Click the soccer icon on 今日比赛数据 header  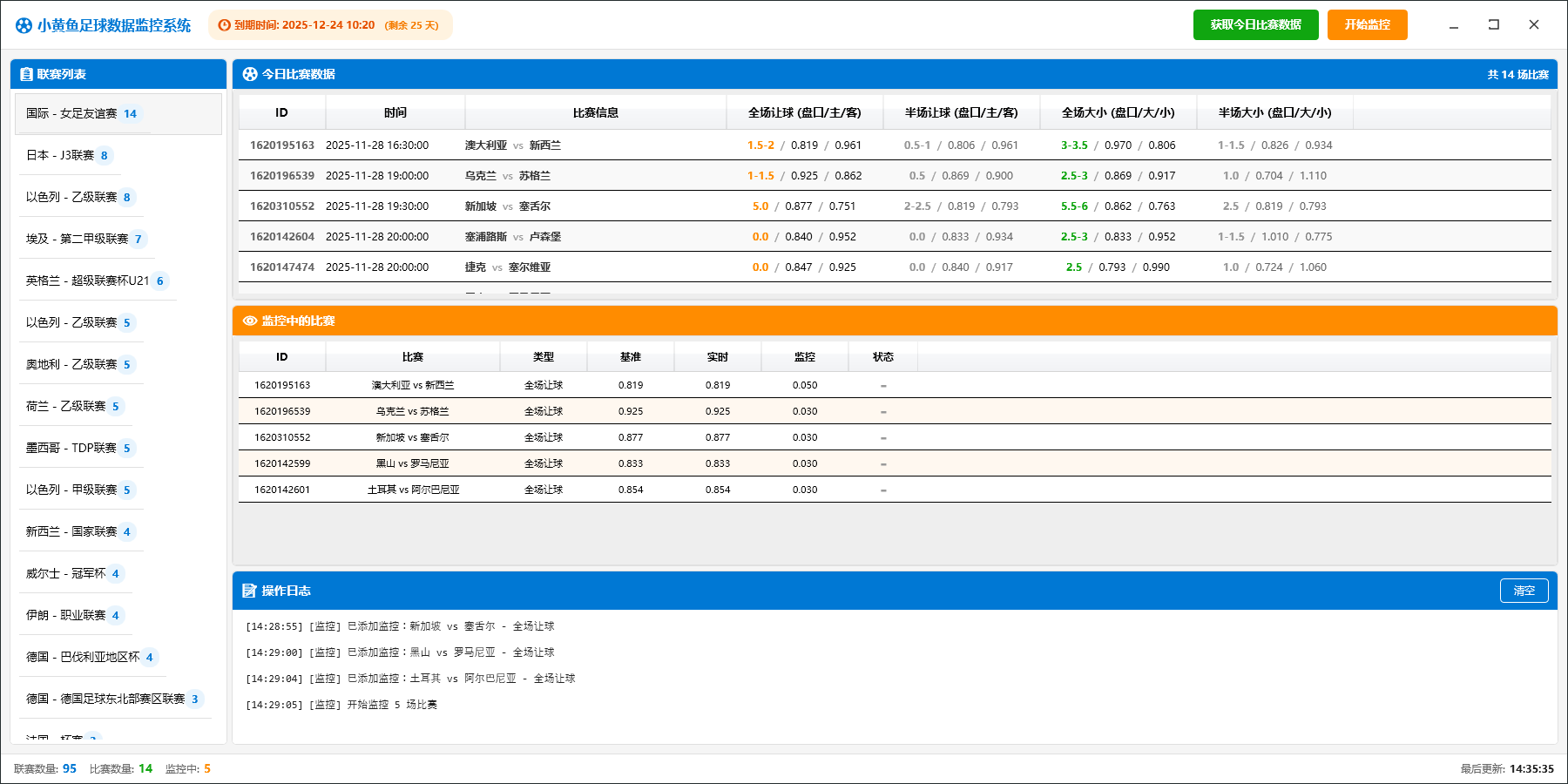coord(248,74)
